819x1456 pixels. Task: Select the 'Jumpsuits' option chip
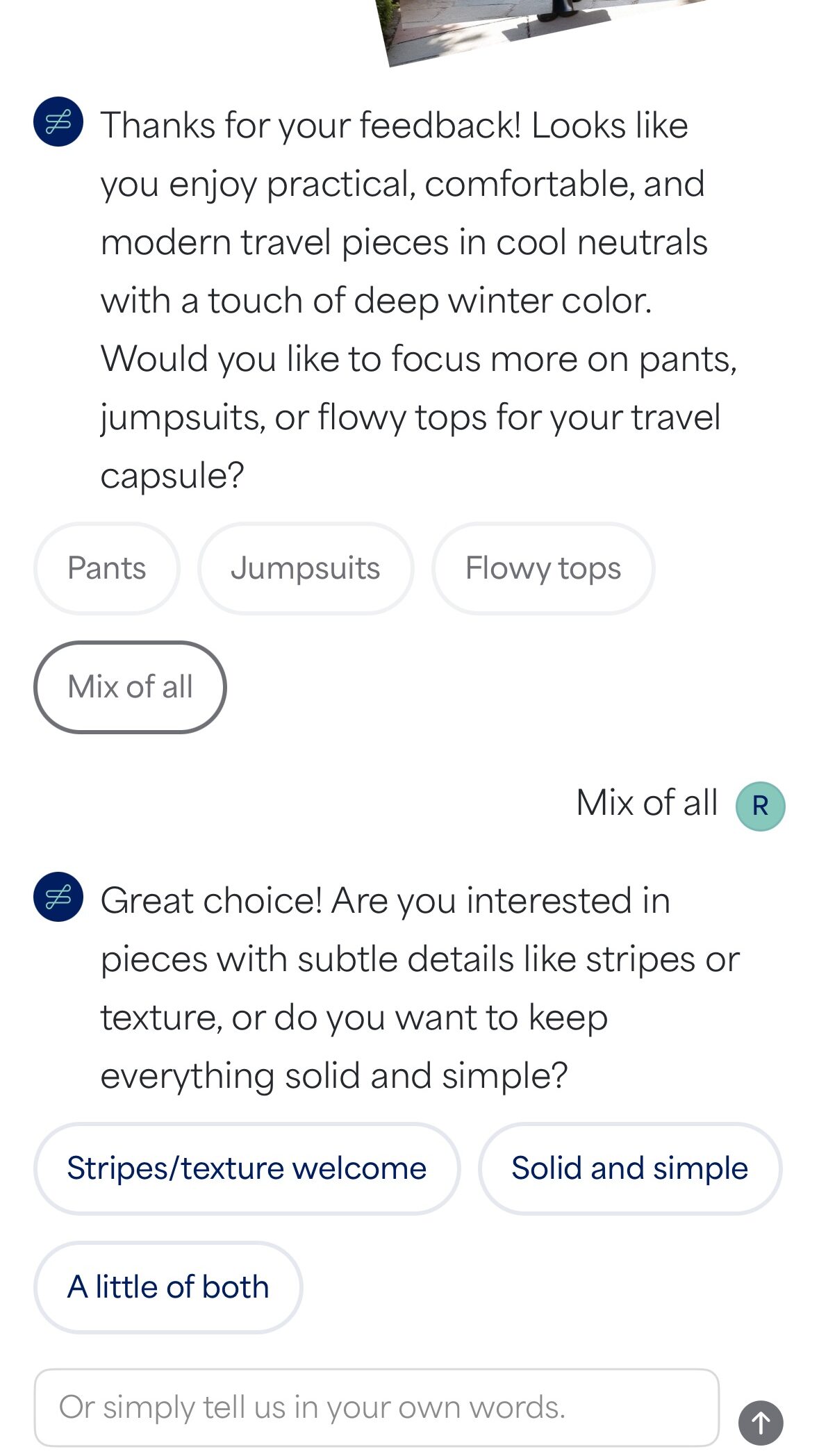[306, 568]
